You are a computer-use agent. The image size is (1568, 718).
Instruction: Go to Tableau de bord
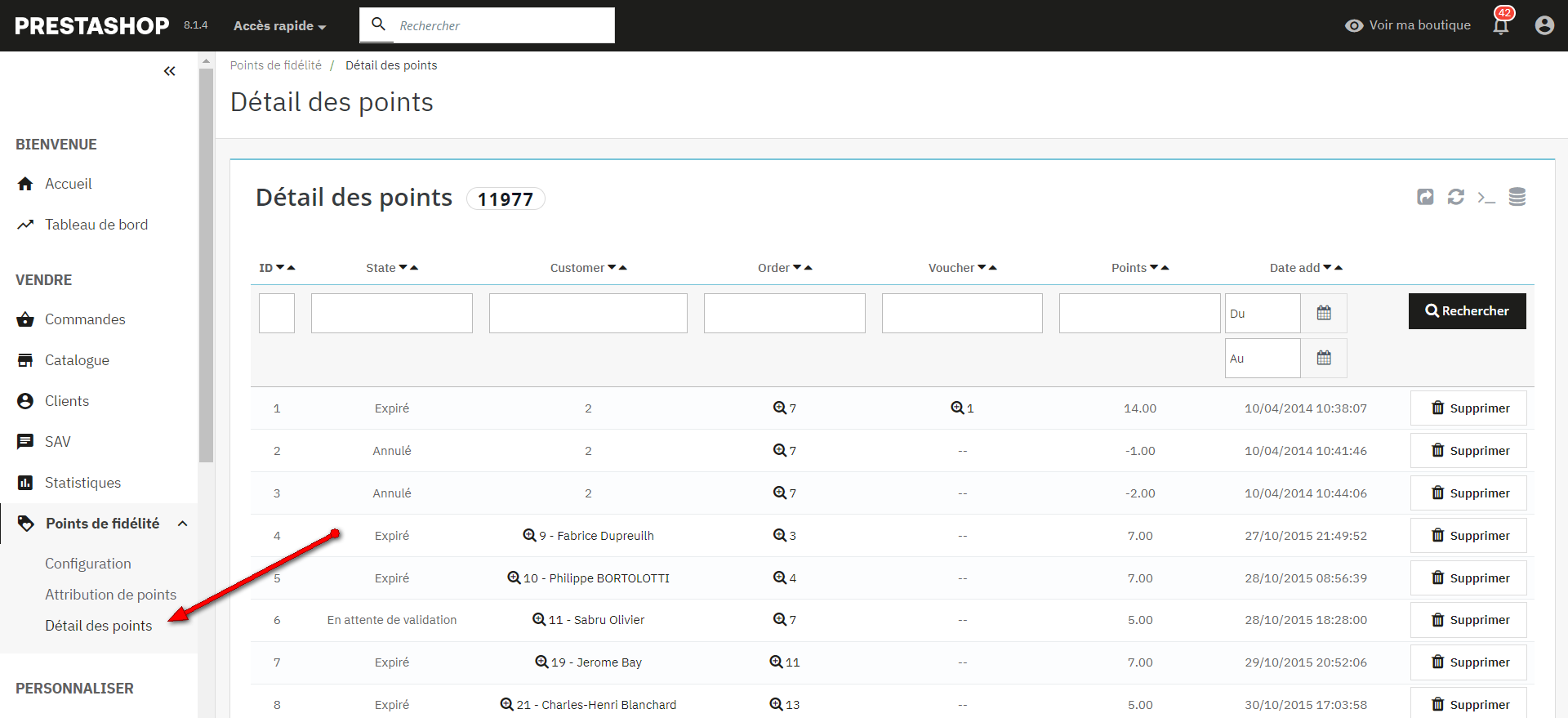pyautogui.click(x=96, y=225)
